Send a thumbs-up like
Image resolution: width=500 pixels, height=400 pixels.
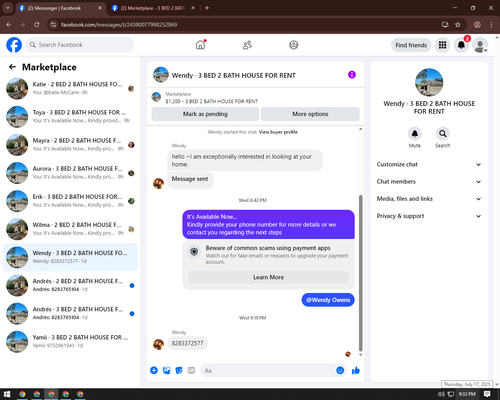pyautogui.click(x=356, y=370)
